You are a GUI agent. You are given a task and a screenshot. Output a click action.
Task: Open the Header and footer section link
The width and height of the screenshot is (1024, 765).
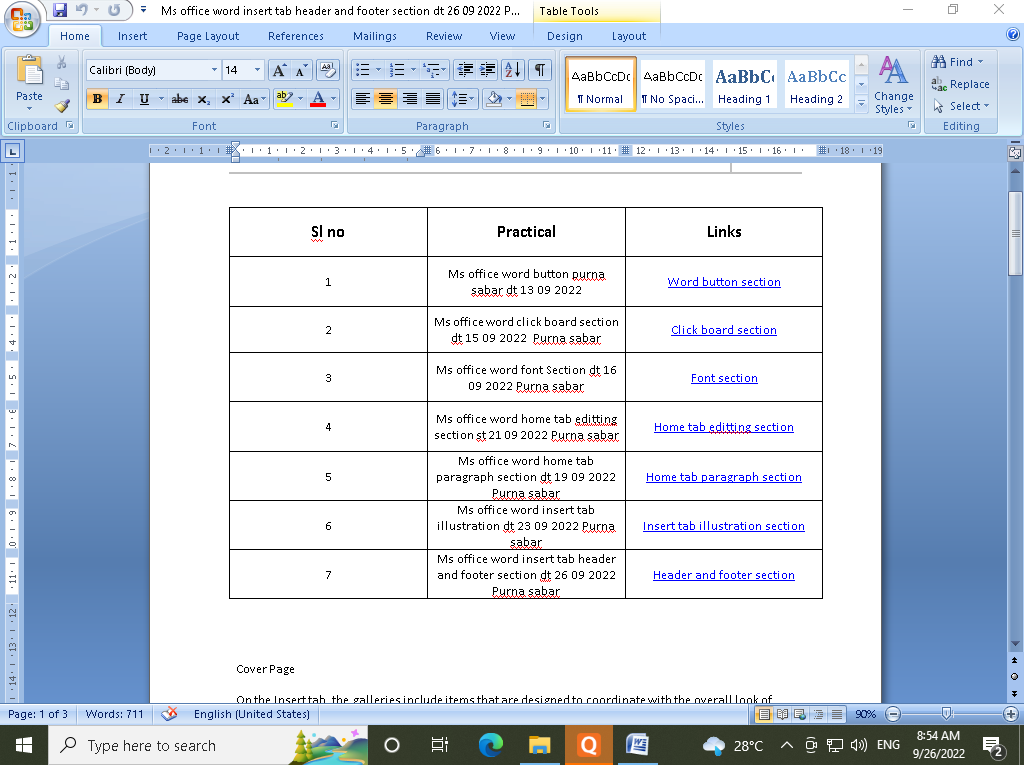pos(723,575)
